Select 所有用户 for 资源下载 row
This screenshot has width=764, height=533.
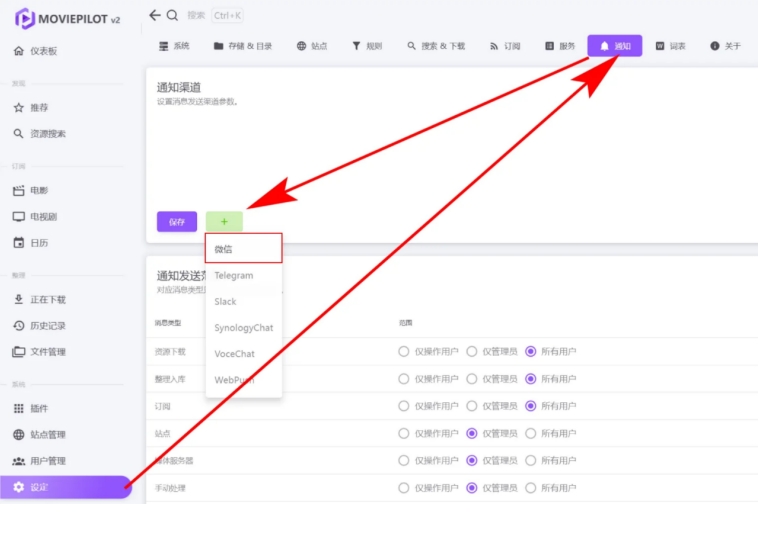click(531, 351)
